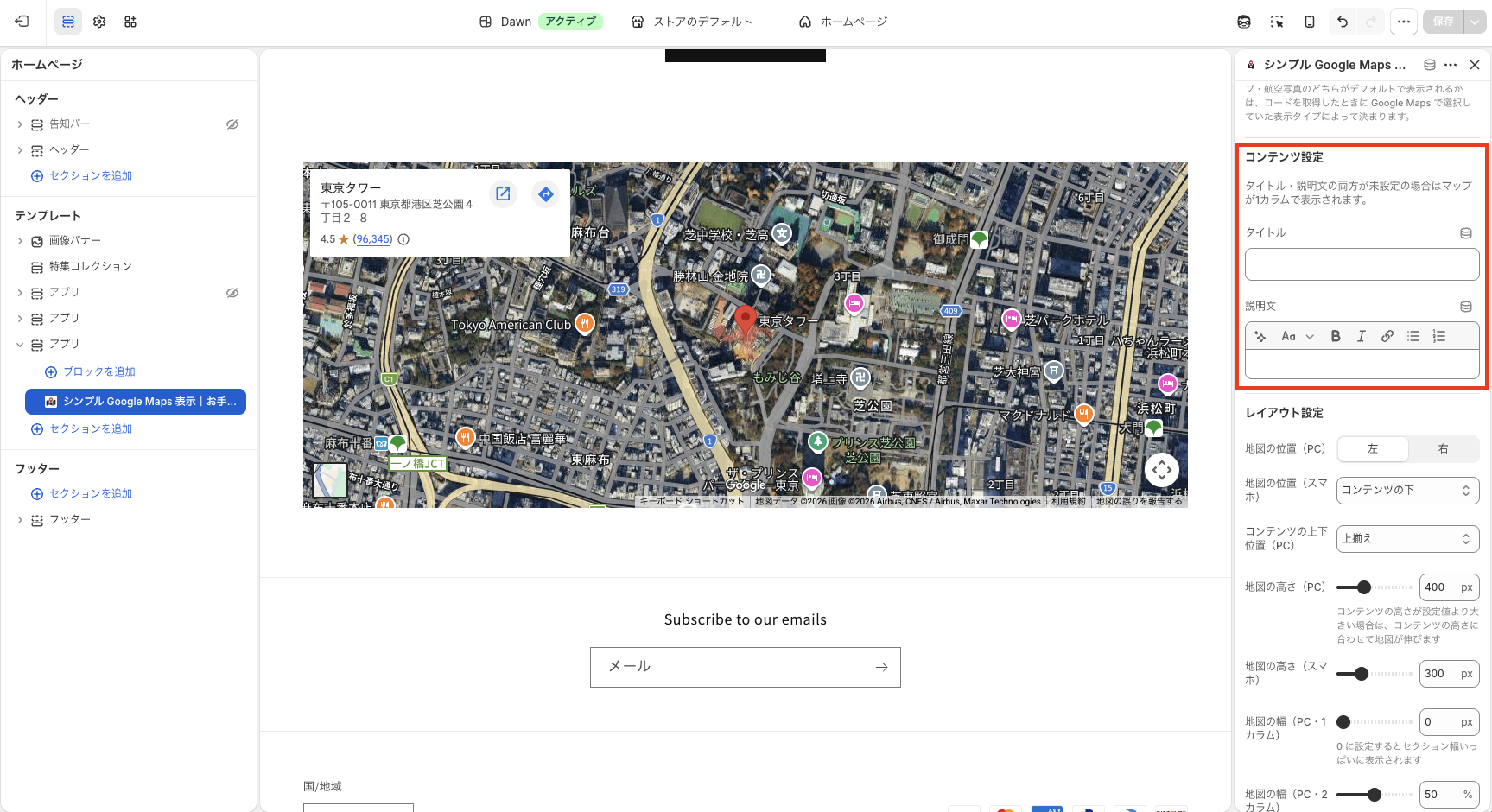Image resolution: width=1492 pixels, height=812 pixels.
Task: Connect dynamic source for 説明文
Action: [x=1466, y=307]
